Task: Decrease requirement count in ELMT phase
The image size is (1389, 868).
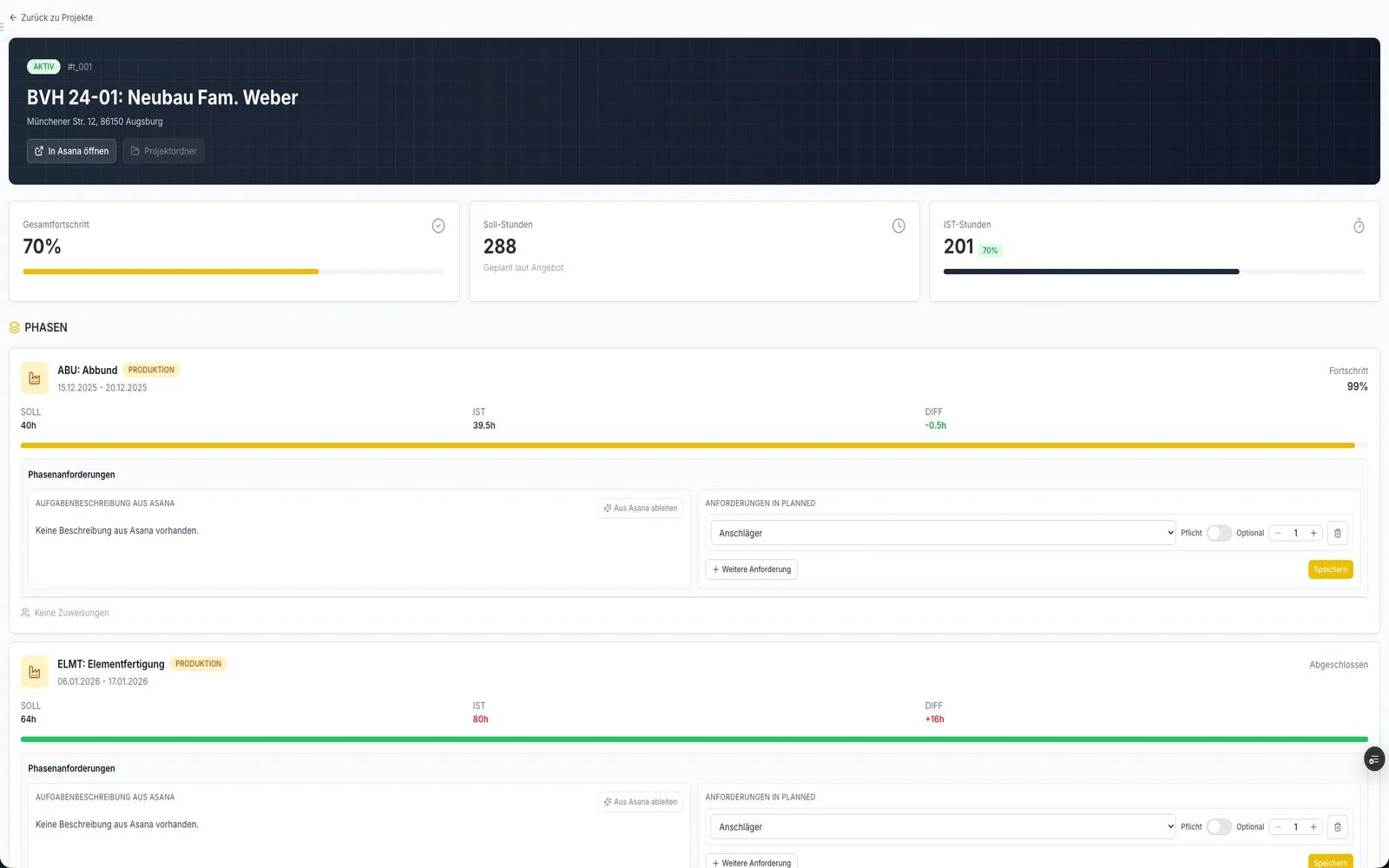Action: click(x=1278, y=827)
